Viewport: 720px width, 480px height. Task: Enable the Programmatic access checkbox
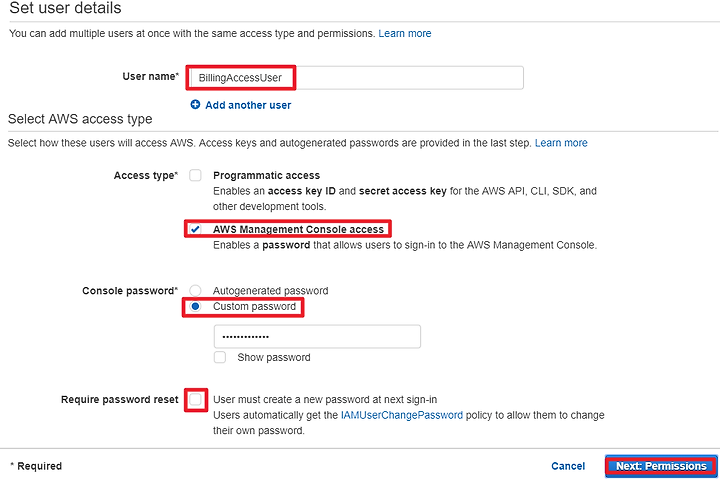[x=196, y=175]
